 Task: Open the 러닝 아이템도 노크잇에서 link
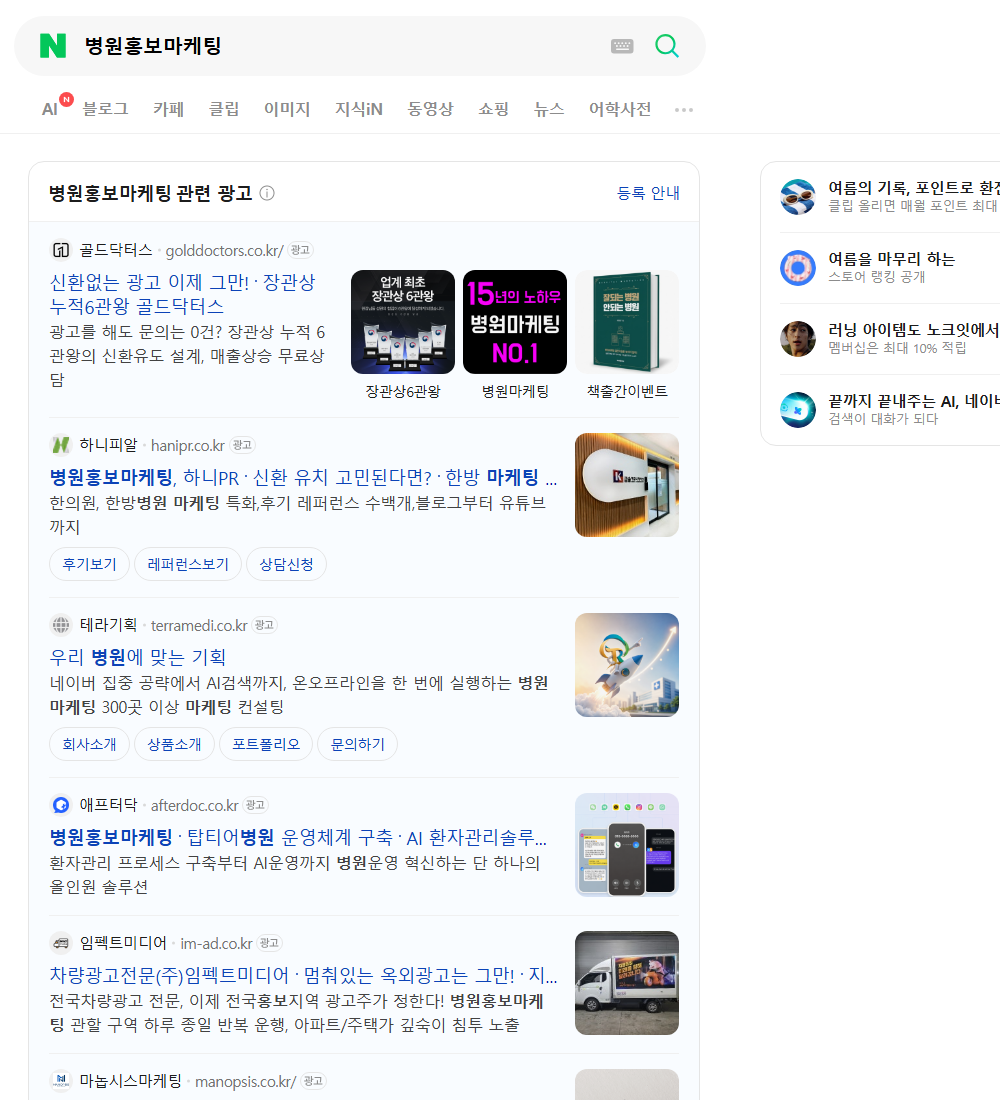[x=914, y=330]
